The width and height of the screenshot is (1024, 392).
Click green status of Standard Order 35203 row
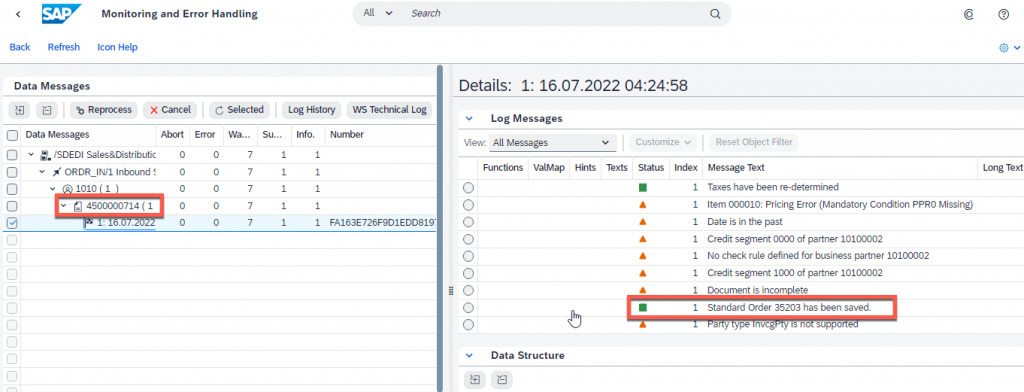[x=643, y=307]
